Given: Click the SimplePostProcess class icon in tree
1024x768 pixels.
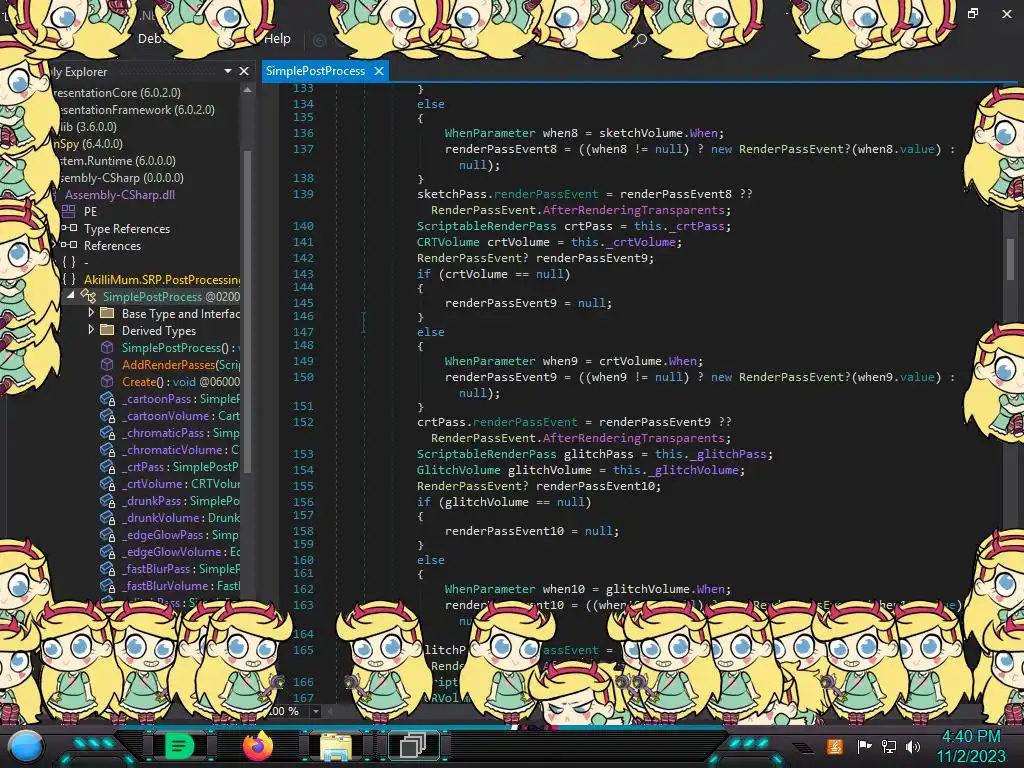Looking at the screenshot, I should (x=88, y=296).
